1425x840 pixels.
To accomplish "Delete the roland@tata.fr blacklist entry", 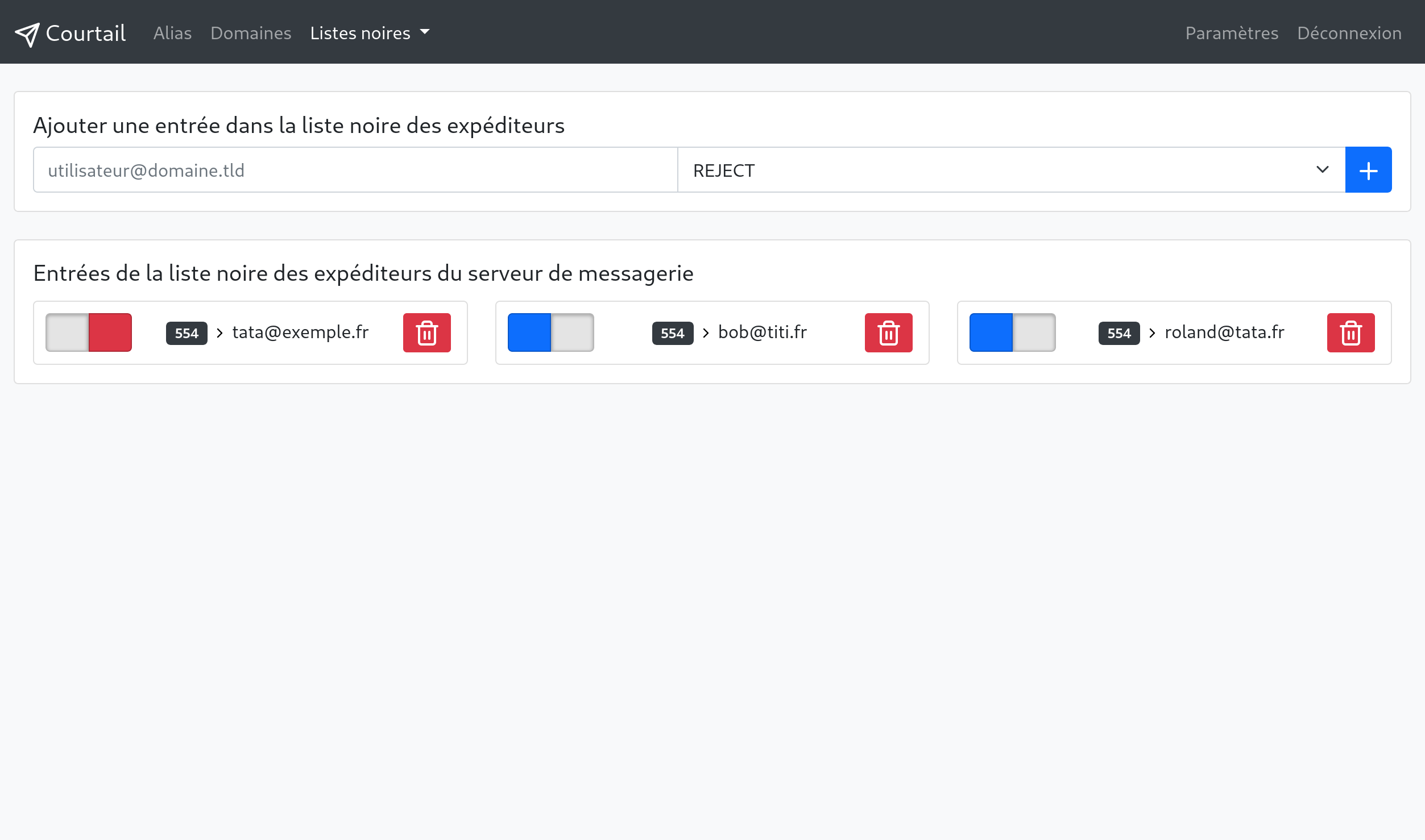I will click(x=1351, y=332).
